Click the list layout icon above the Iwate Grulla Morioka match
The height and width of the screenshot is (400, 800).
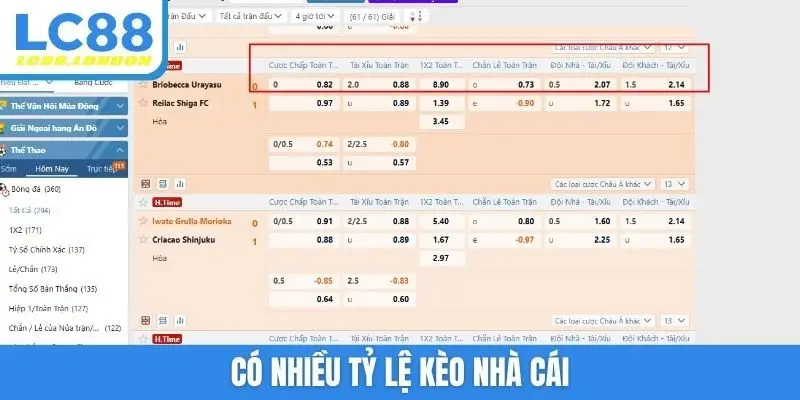pos(163,184)
